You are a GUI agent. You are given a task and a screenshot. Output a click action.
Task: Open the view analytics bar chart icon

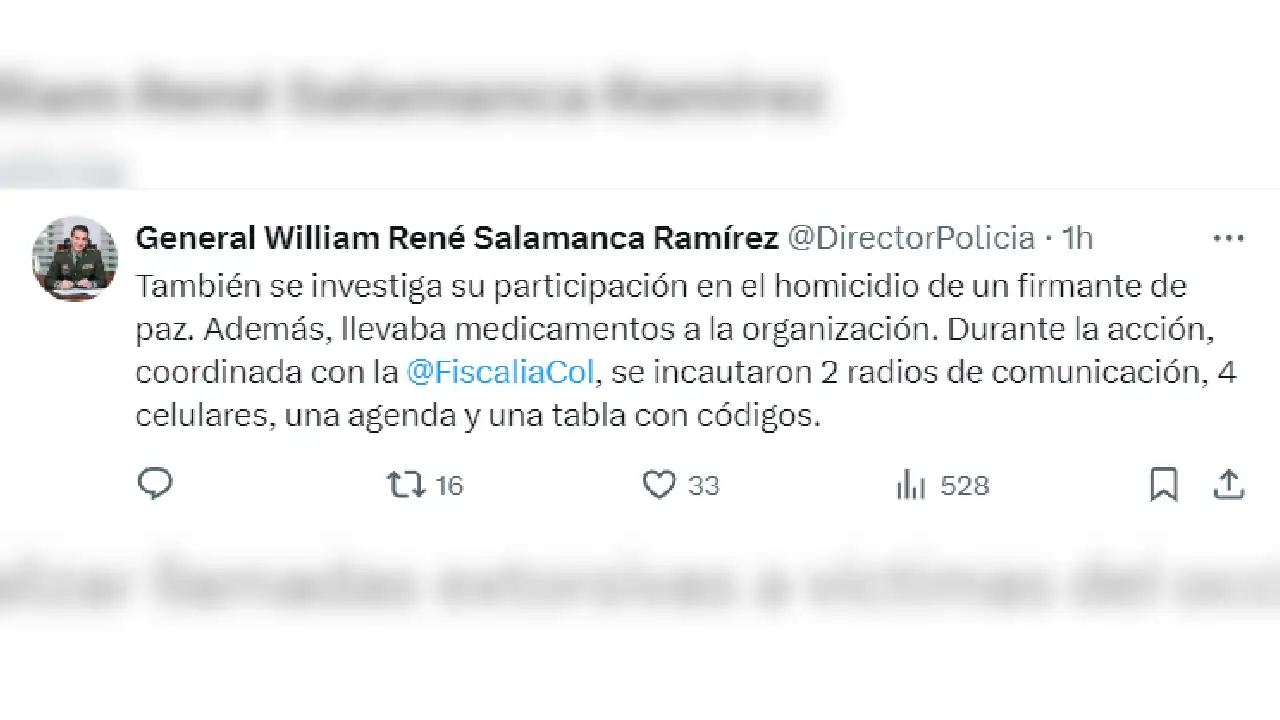coord(910,485)
